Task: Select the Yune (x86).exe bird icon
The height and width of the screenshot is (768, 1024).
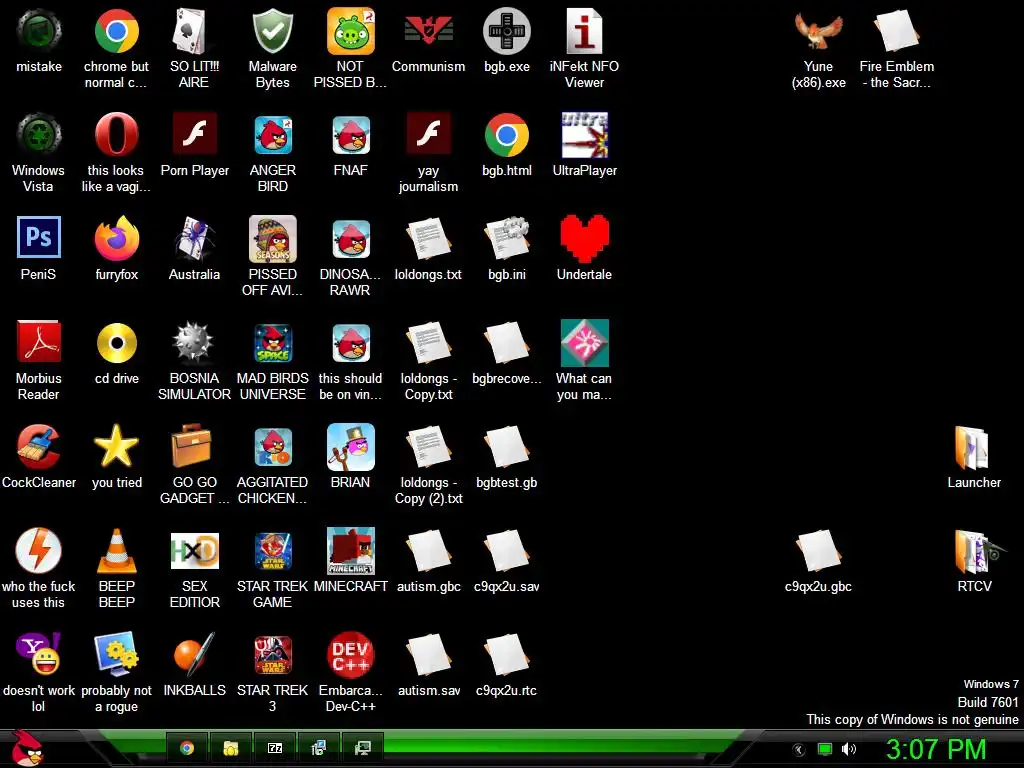Action: click(x=818, y=31)
